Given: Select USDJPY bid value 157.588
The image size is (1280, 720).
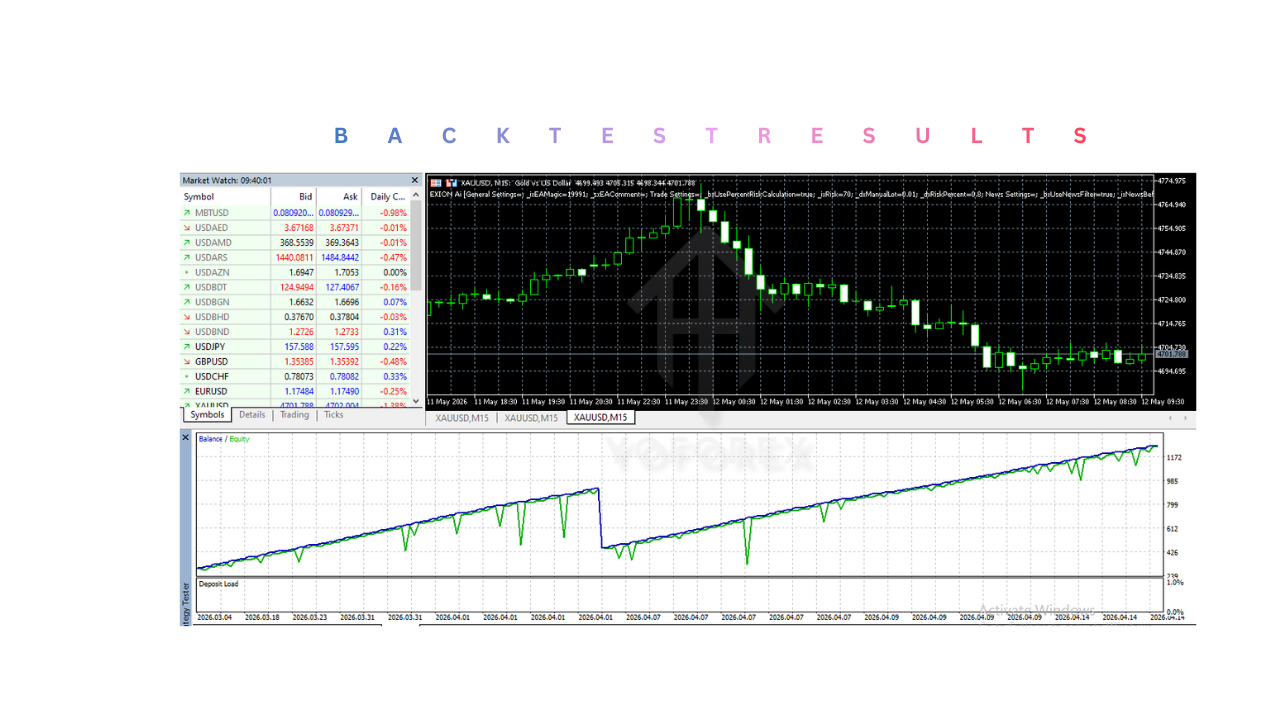Looking at the screenshot, I should 299,346.
